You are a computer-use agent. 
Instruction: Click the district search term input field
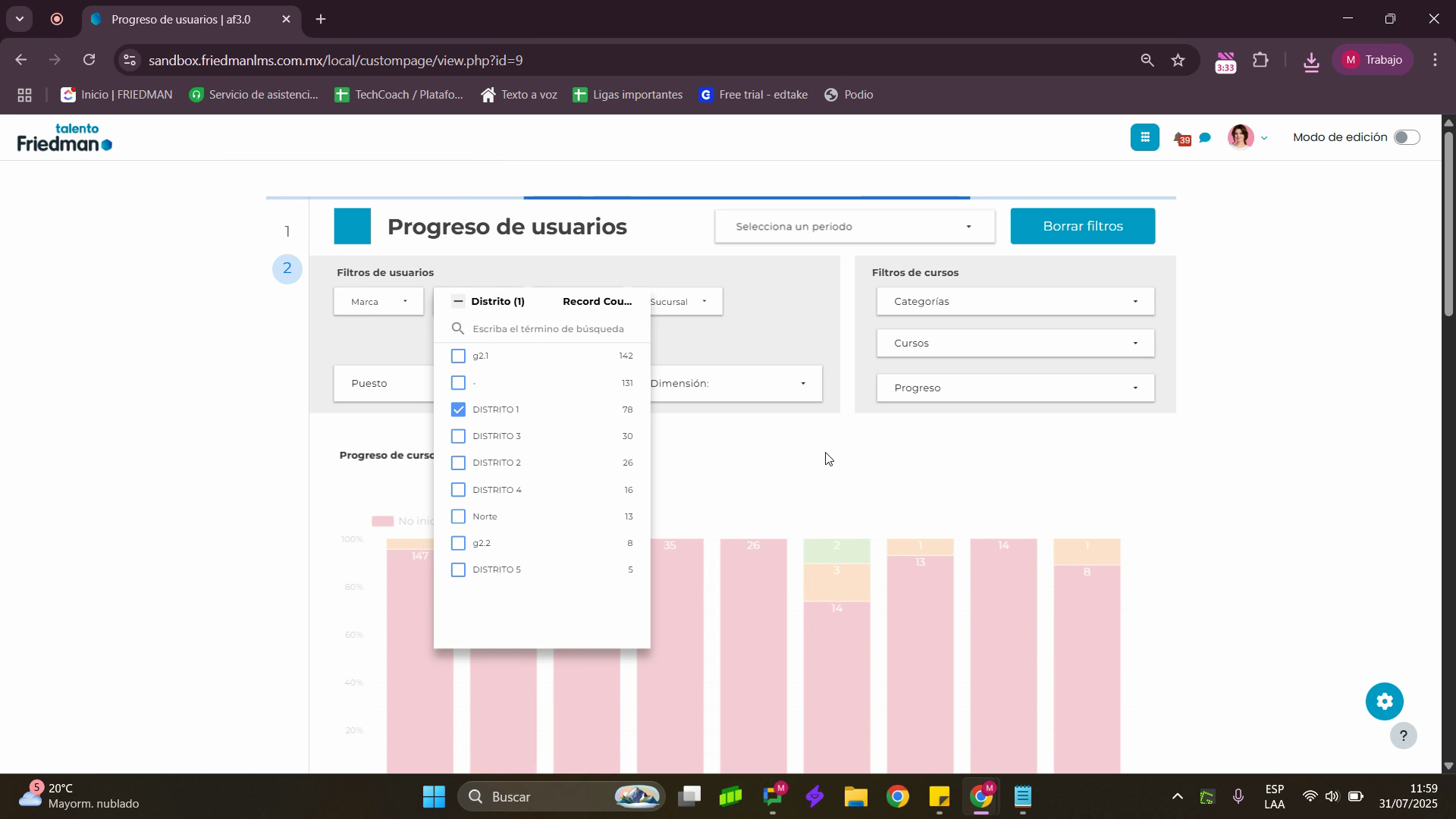(x=548, y=329)
